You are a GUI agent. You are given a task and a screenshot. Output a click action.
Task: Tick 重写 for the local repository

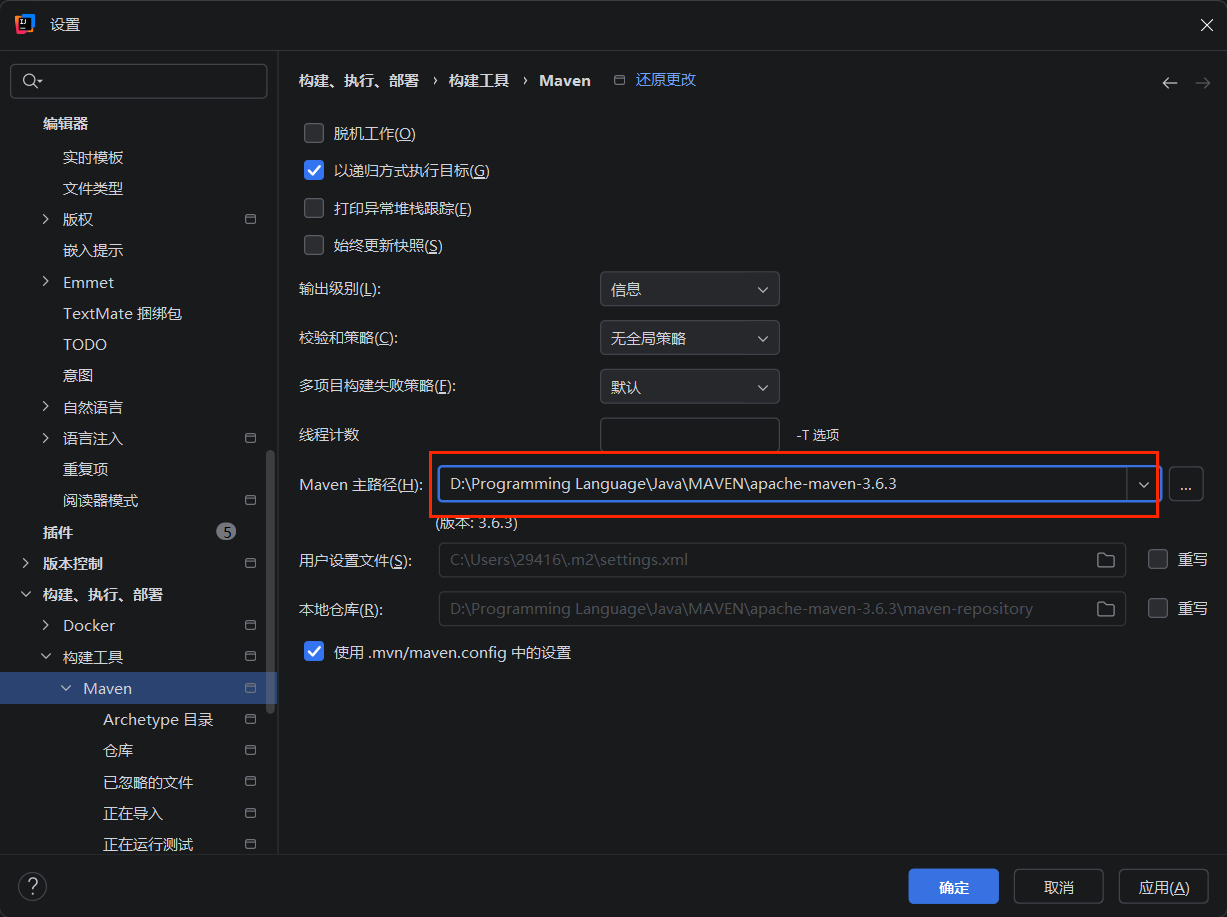(1158, 608)
